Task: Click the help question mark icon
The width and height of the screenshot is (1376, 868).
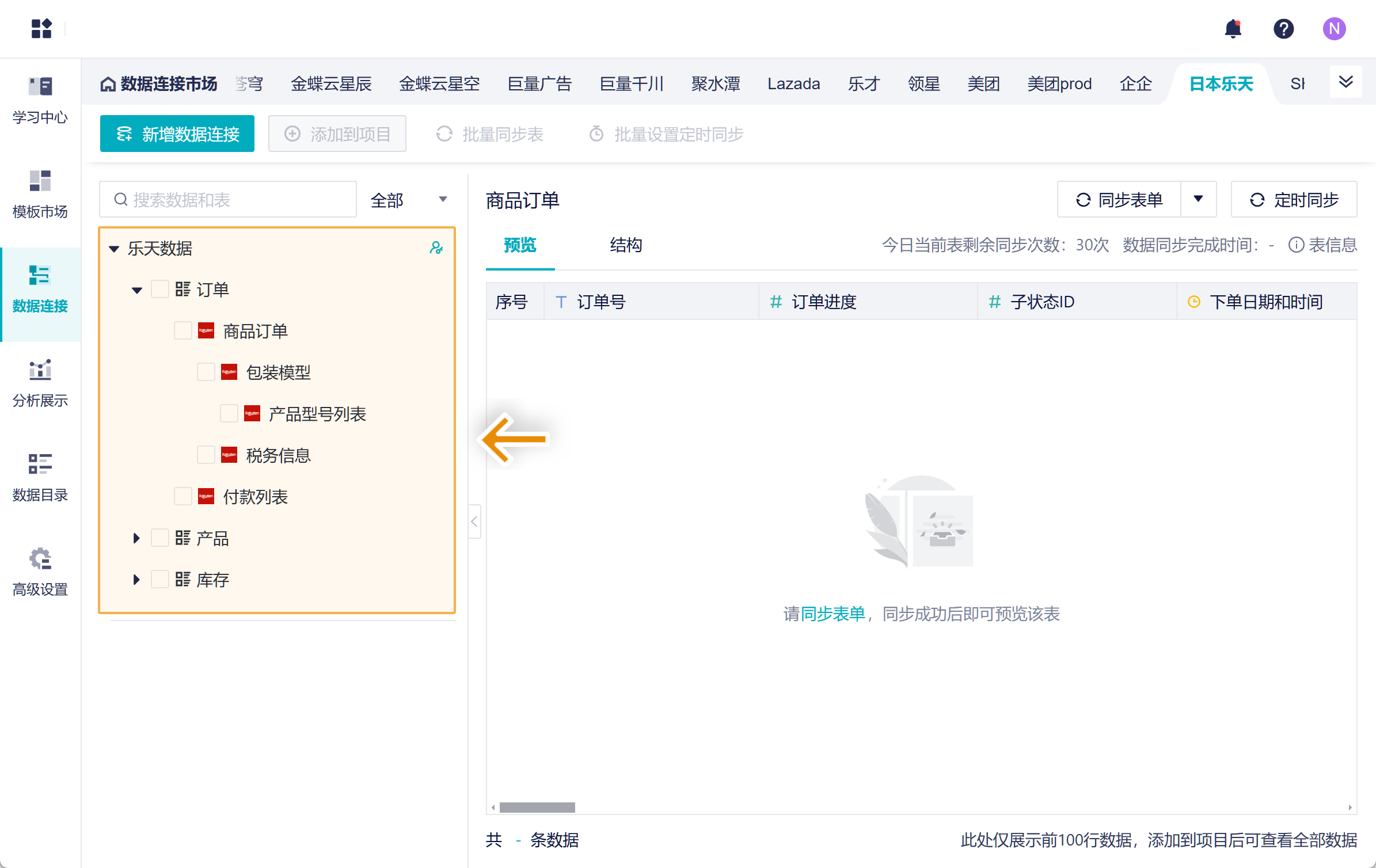Action: [1283, 28]
